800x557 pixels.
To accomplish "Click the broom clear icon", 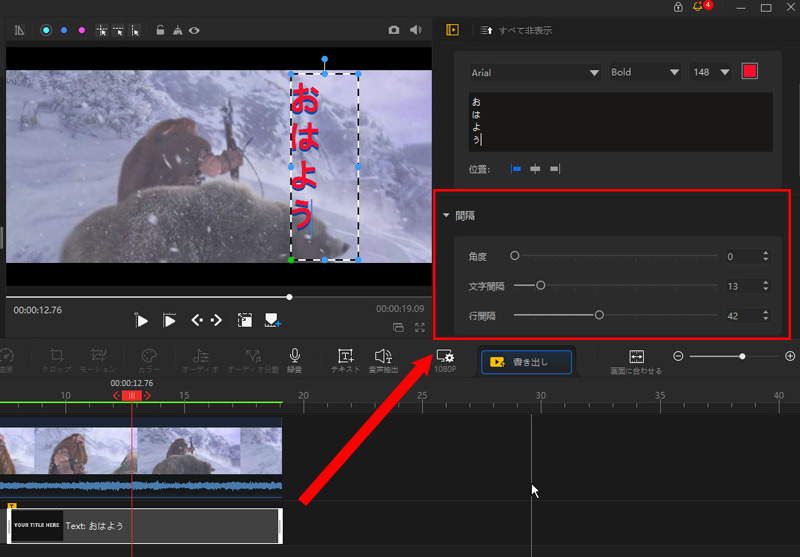I will click(x=178, y=30).
